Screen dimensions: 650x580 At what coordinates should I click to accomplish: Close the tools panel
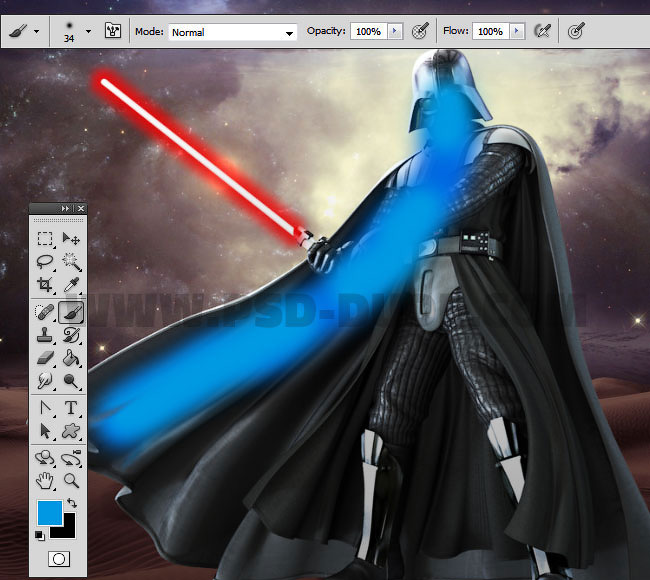(81, 209)
